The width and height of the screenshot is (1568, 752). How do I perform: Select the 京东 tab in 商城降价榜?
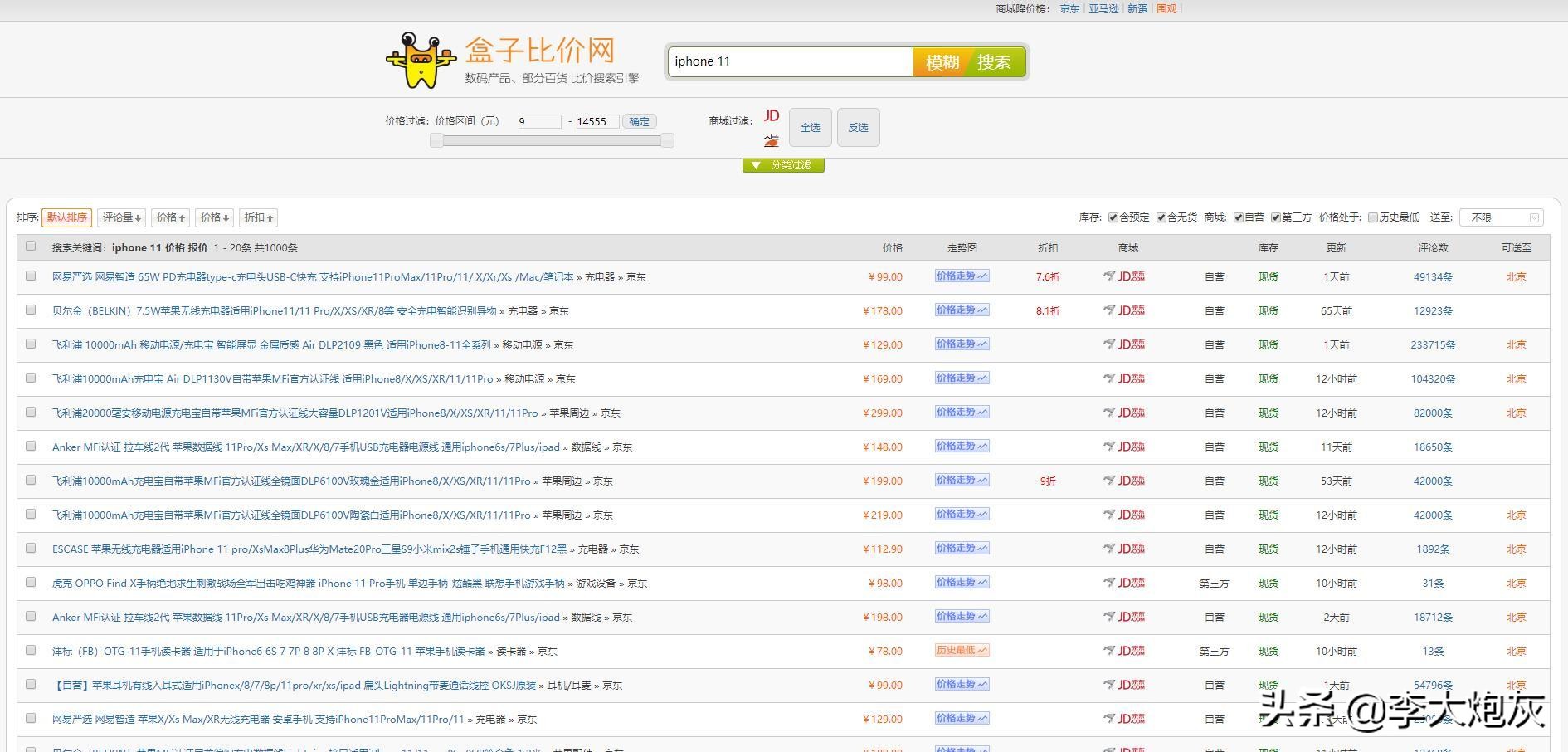(1069, 9)
